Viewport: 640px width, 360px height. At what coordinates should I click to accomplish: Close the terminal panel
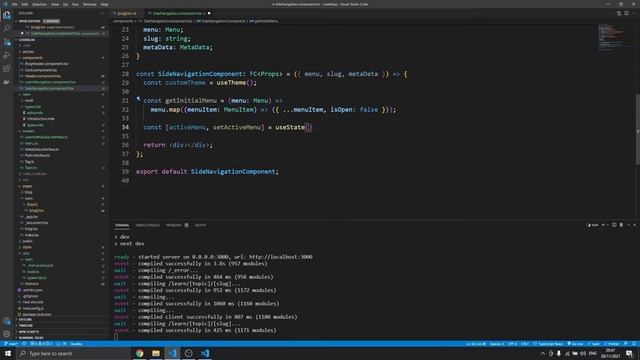[x=635, y=225]
